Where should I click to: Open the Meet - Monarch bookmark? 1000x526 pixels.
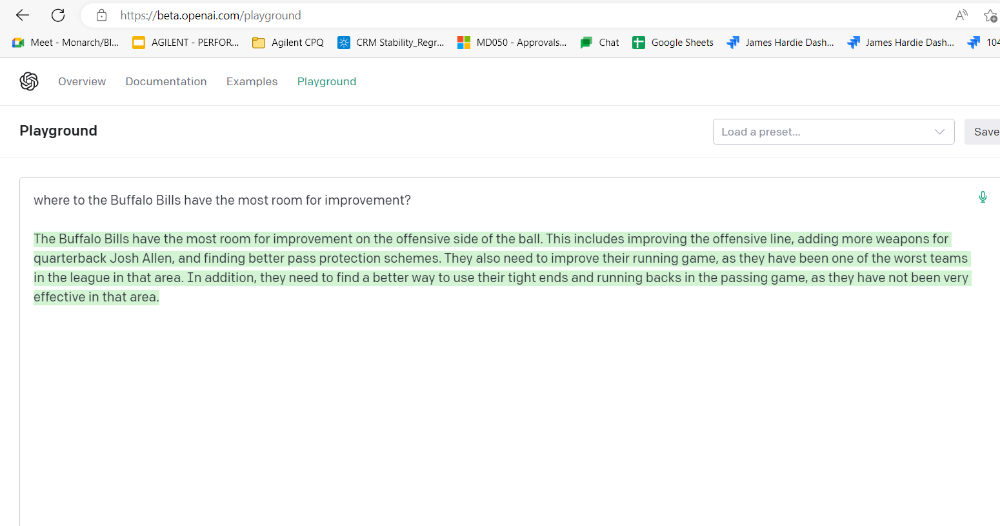pos(66,43)
